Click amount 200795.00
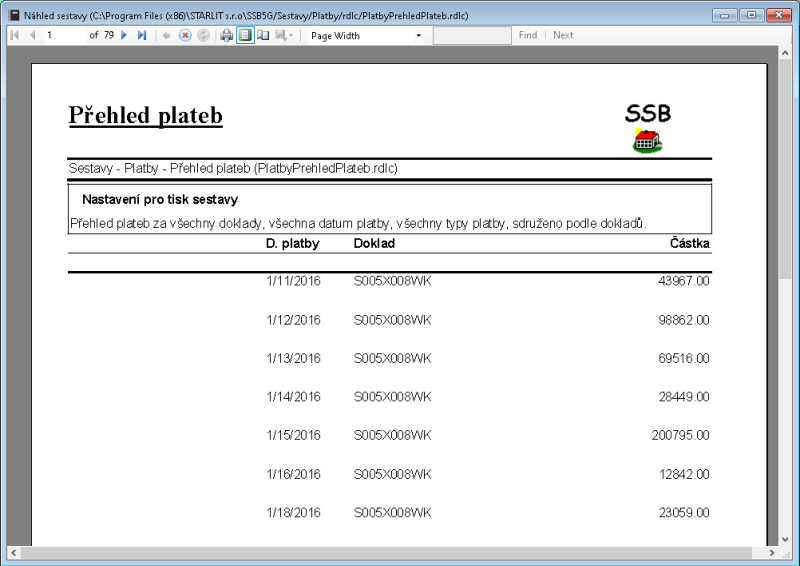This screenshot has height=566, width=800. pyautogui.click(x=681, y=435)
